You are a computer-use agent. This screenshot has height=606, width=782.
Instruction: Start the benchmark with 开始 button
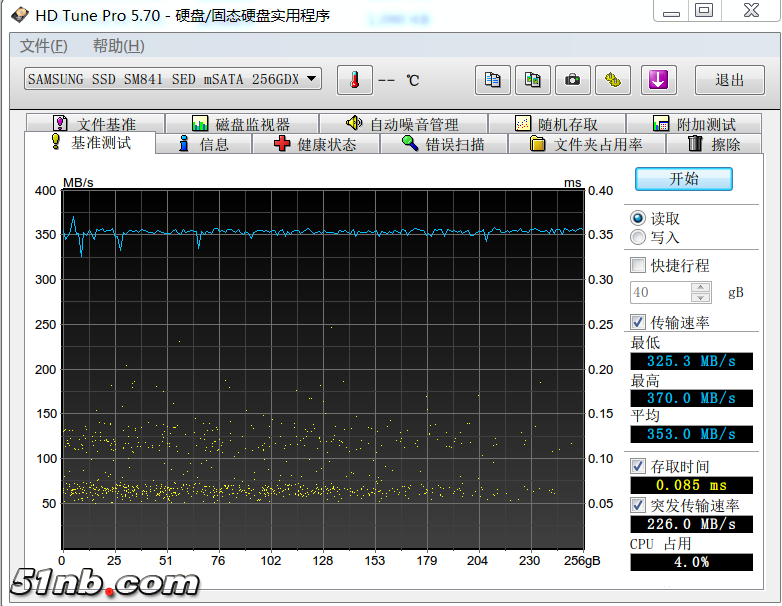coord(684,179)
